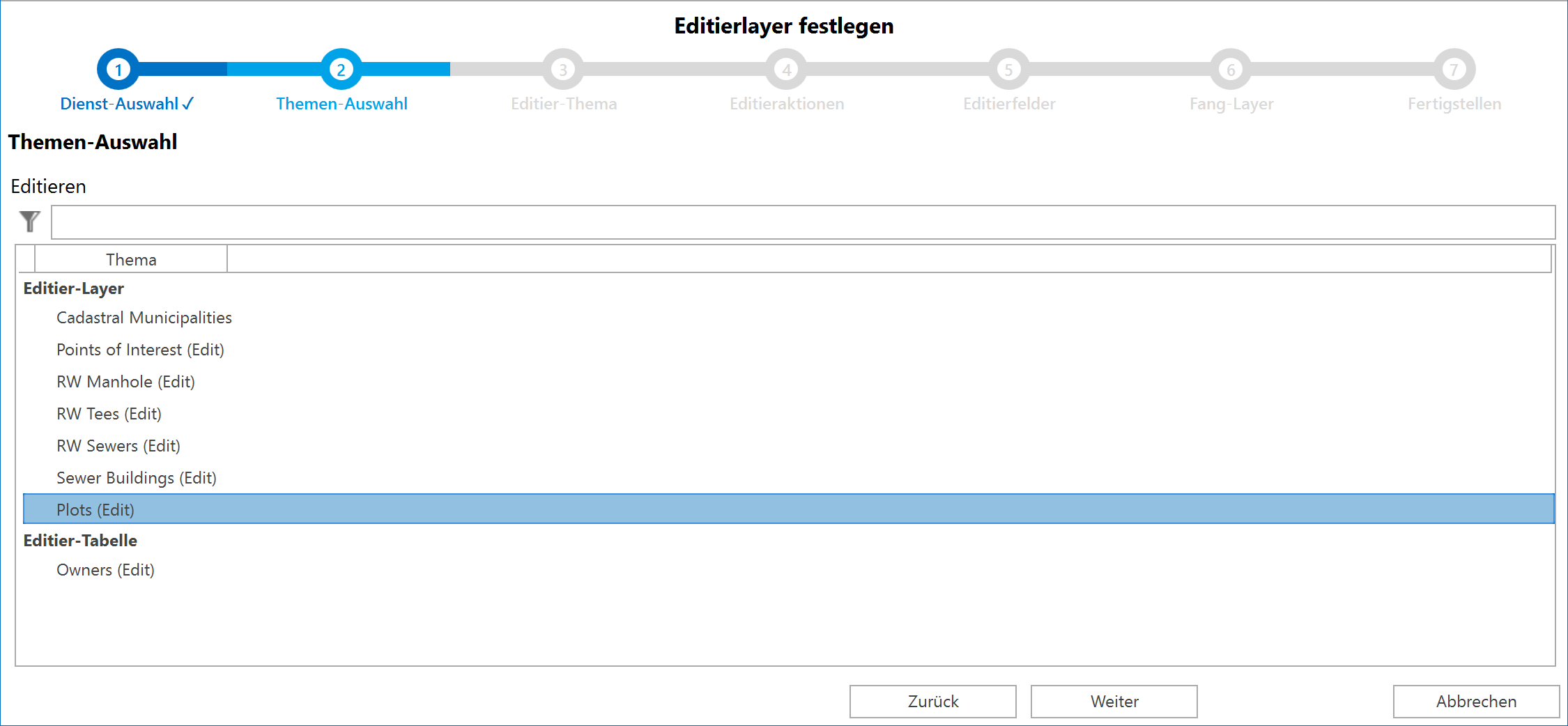Click the step 6 Fang-Layer circle
Viewport: 1568px width, 726px height.
[1231, 69]
